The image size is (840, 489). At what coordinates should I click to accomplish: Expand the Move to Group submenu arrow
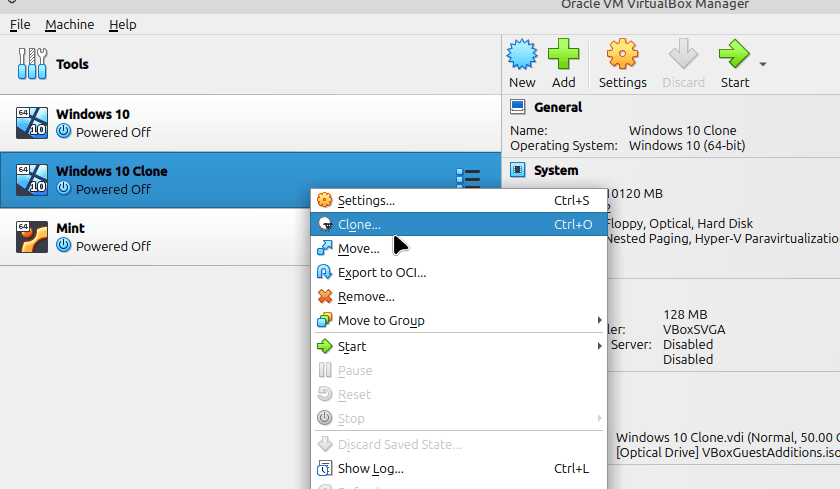tap(599, 320)
